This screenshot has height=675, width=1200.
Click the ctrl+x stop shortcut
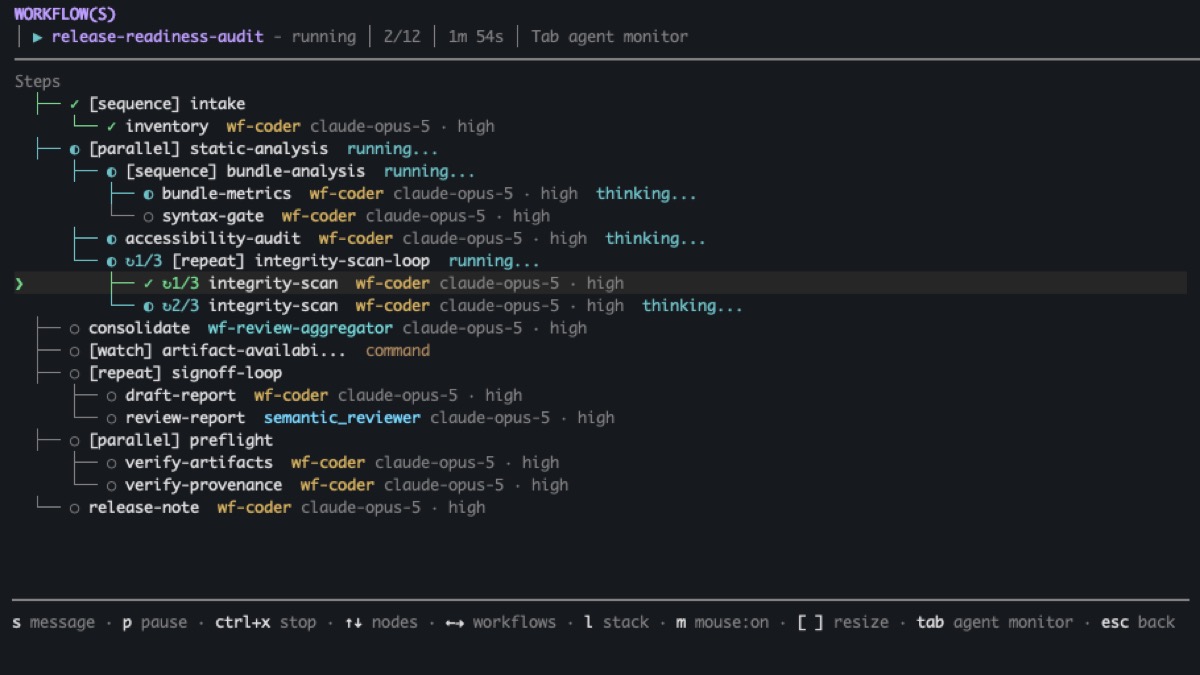pyautogui.click(x=266, y=622)
